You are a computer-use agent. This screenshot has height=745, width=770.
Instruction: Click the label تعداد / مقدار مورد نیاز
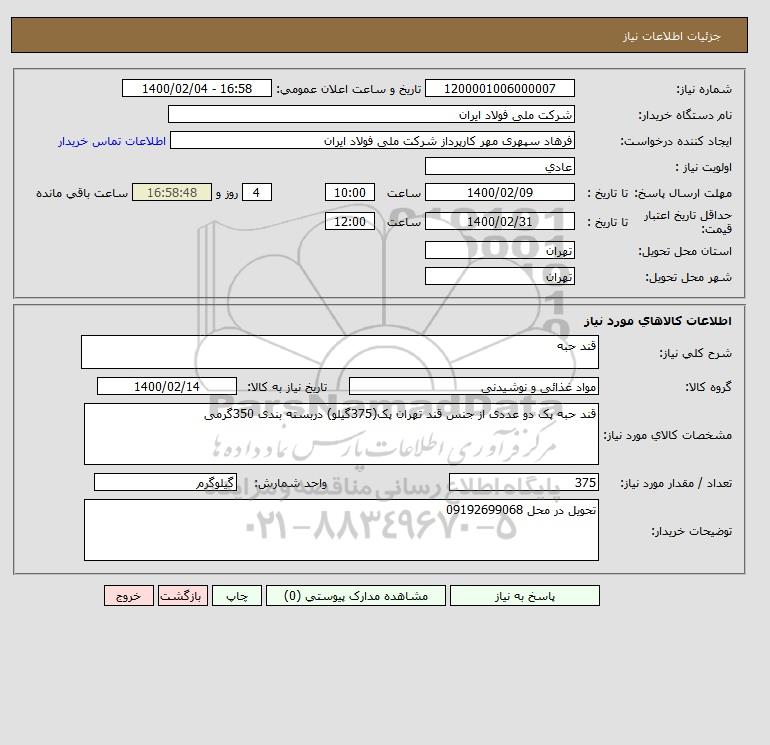676,483
